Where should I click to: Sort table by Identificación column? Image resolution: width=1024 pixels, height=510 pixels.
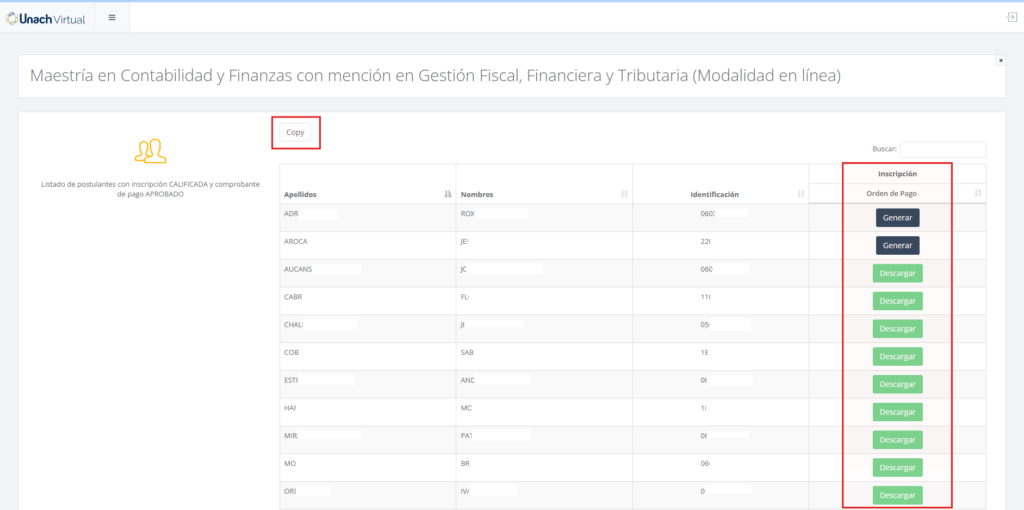[x=720, y=194]
